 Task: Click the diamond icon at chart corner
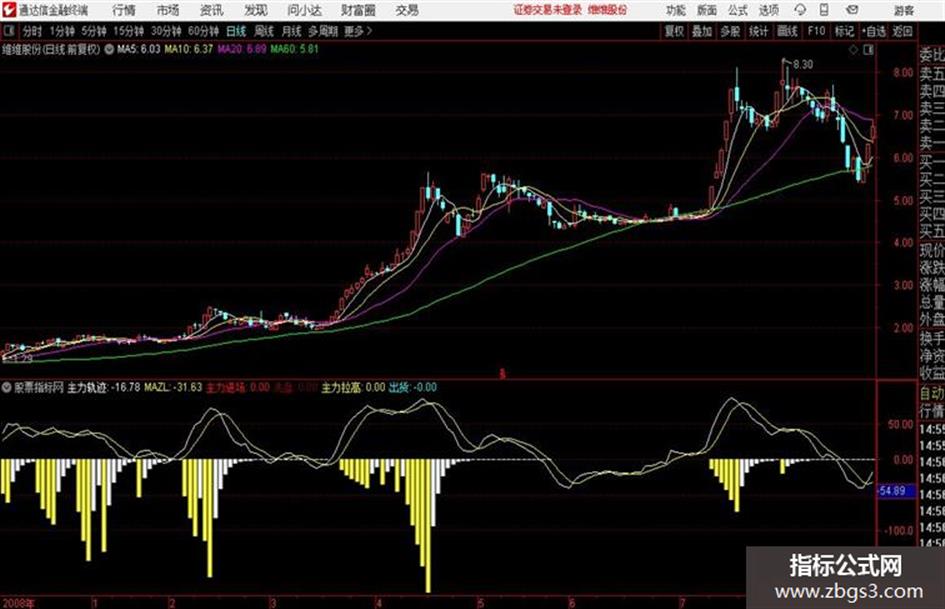tap(853, 51)
